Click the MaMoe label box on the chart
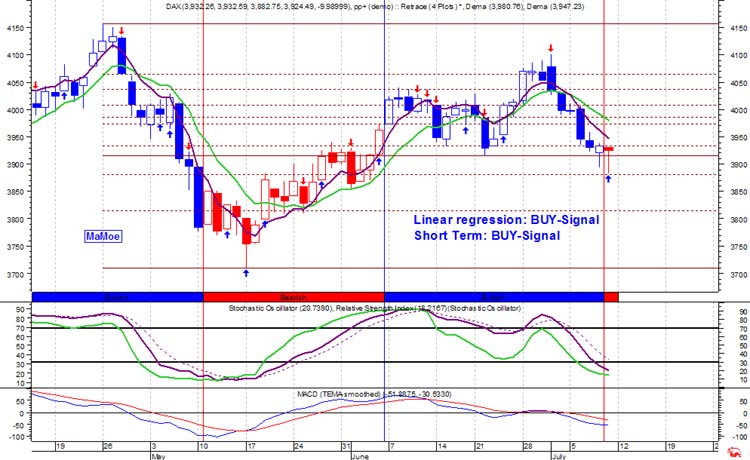The width and height of the screenshot is (750, 460). [103, 236]
